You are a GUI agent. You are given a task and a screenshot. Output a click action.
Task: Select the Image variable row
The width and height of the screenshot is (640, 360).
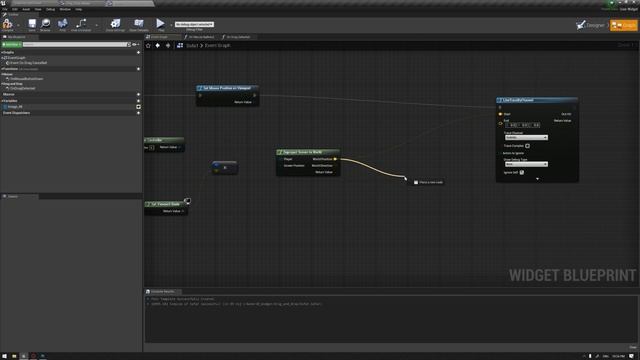pos(71,107)
